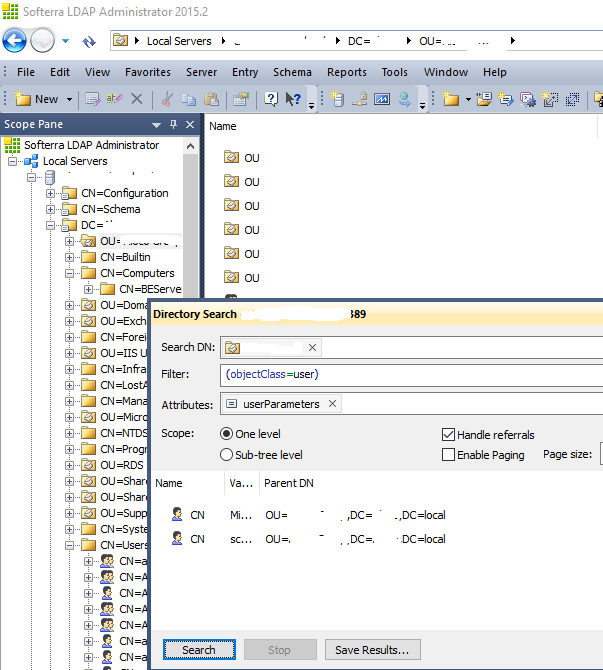The image size is (603, 670).
Task: Click the grey Forward navigation button
Action: coord(43,41)
